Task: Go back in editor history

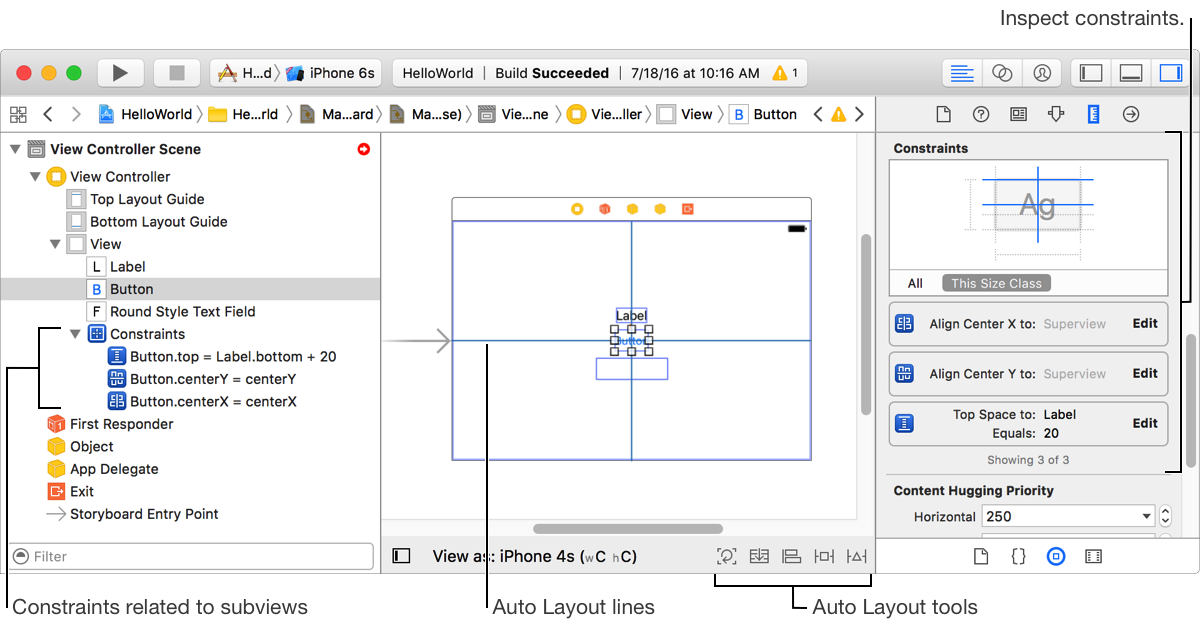Action: (x=48, y=114)
